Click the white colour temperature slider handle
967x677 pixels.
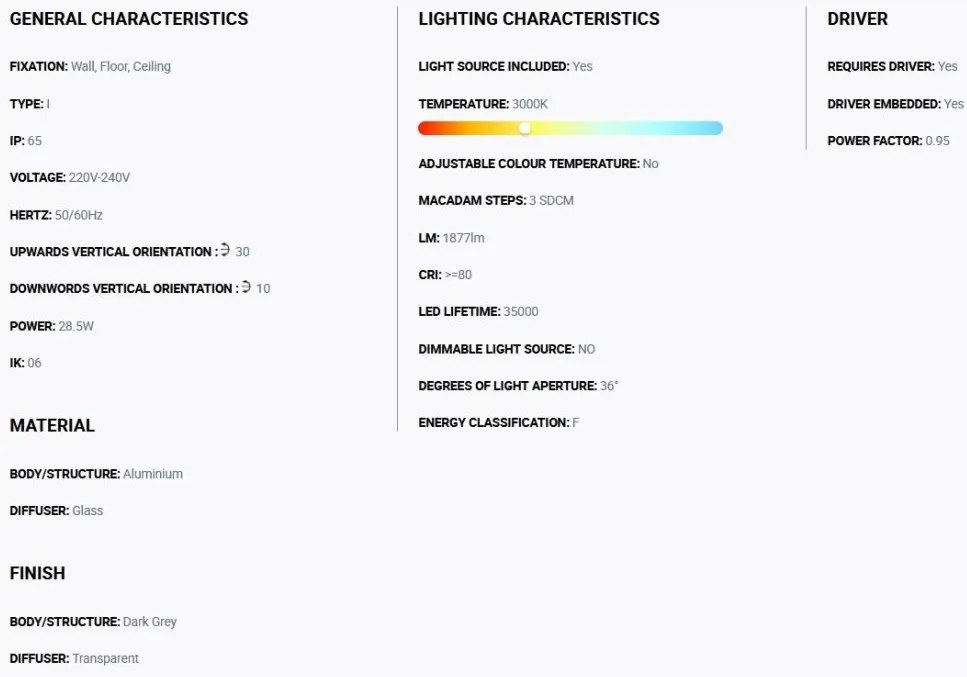pos(525,128)
